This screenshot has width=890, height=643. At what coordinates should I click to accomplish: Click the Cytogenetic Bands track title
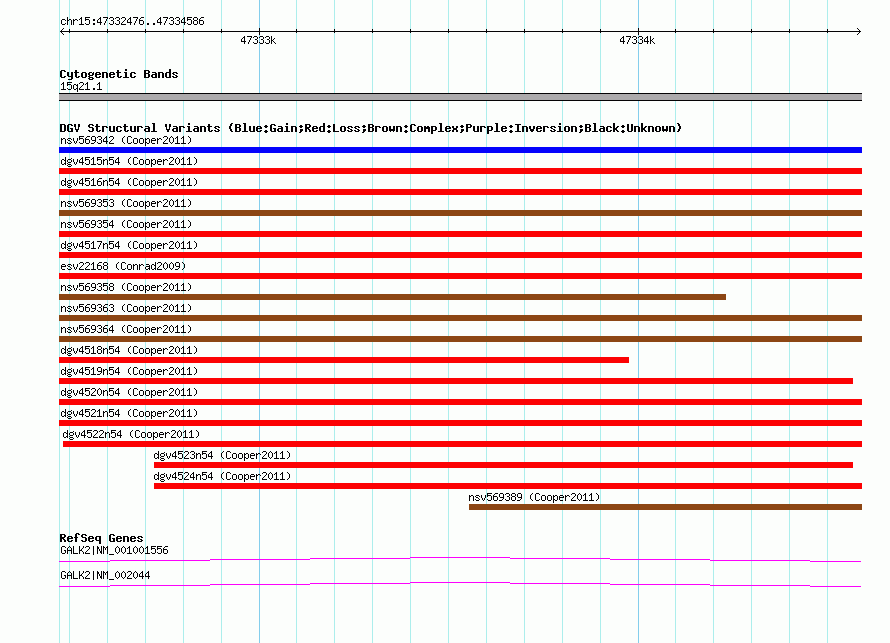click(x=118, y=74)
